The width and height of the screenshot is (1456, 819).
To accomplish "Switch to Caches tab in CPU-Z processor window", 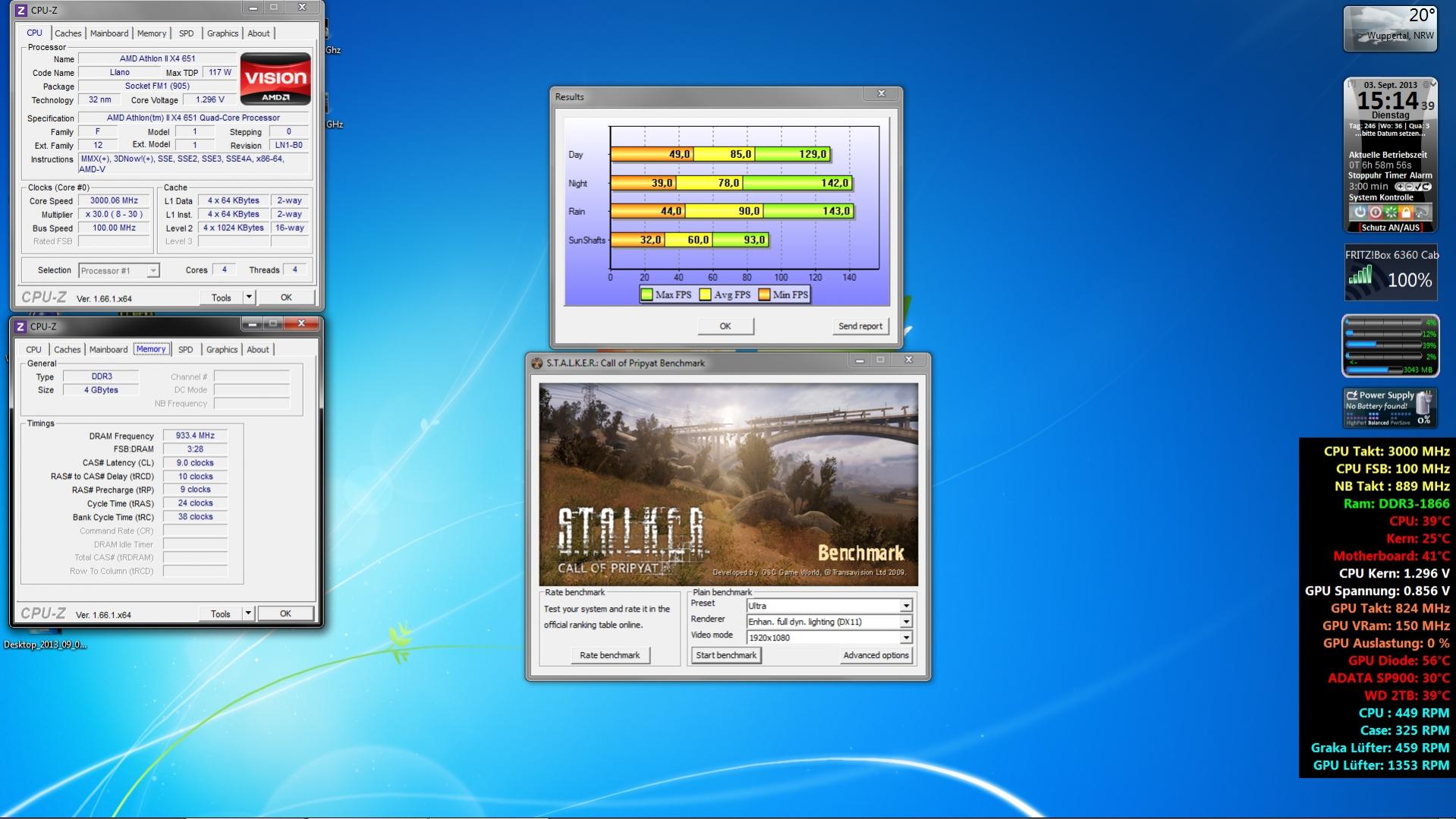I will click(68, 33).
